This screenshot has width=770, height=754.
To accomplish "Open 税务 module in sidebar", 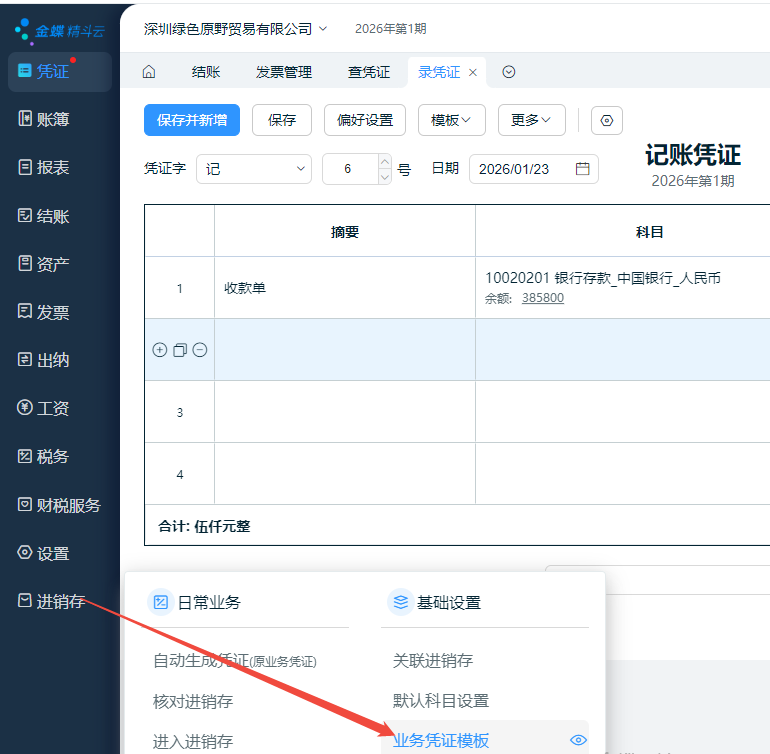I will 54,456.
